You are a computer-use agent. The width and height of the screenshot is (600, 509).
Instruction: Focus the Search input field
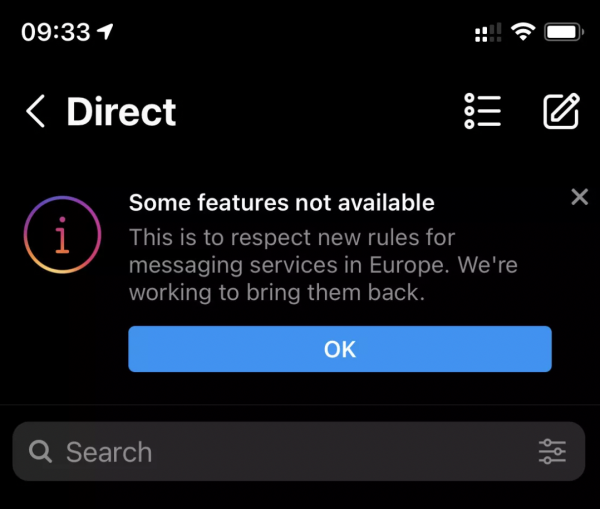tap(299, 452)
